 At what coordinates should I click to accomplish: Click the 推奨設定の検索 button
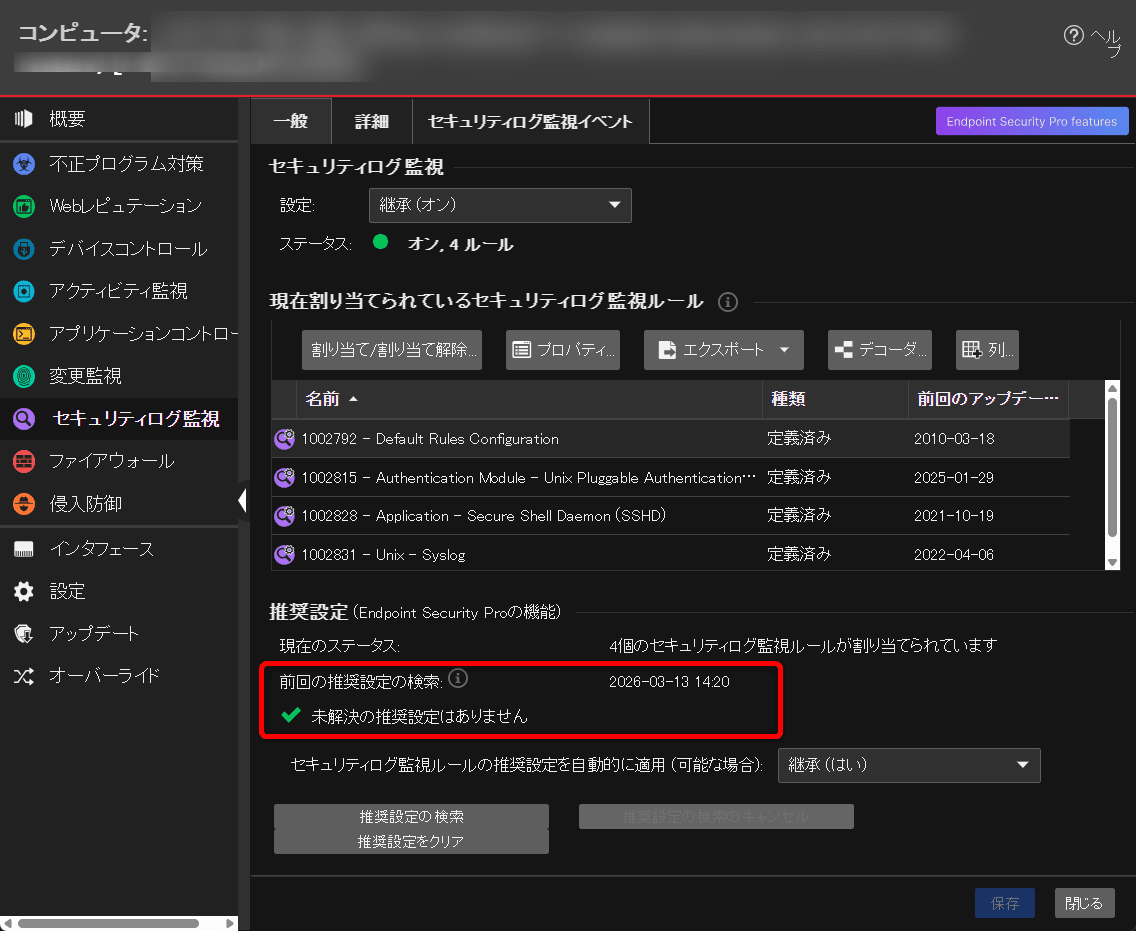[x=411, y=817]
